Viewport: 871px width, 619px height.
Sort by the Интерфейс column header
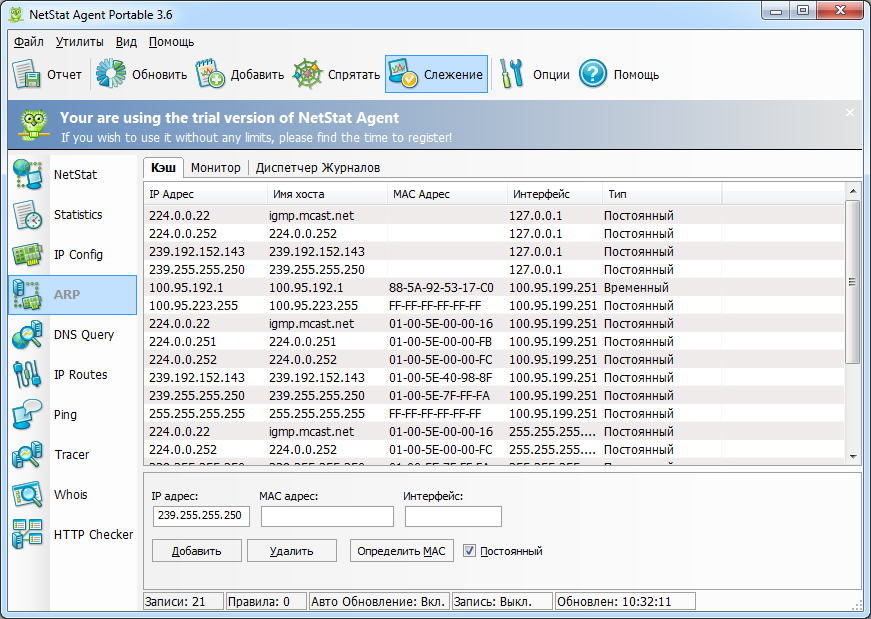tap(555, 194)
